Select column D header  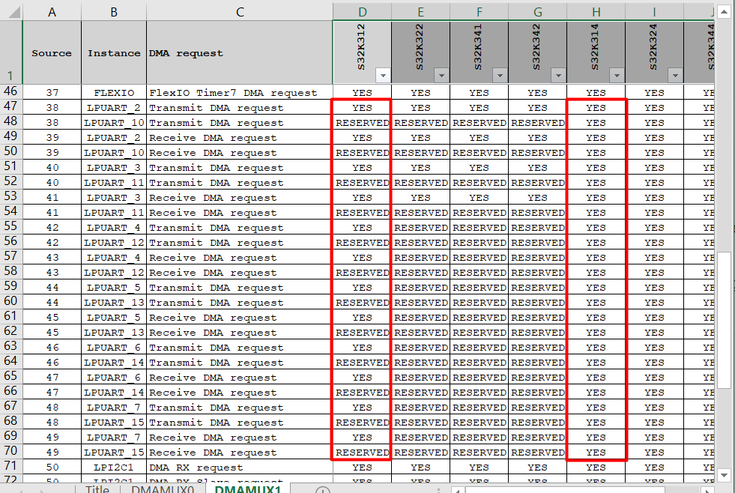pyautogui.click(x=362, y=11)
